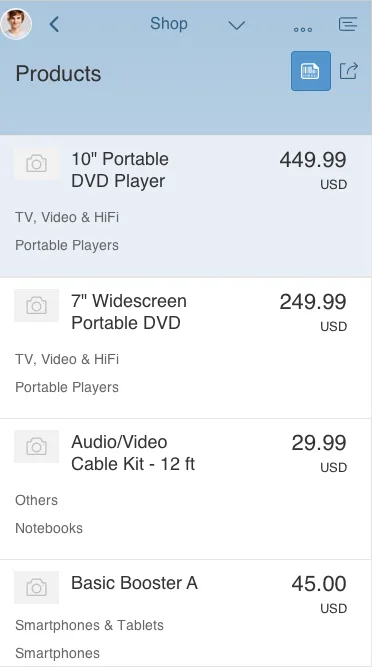
Task: Click the Basic Booster A camera placeholder
Action: coord(37,588)
